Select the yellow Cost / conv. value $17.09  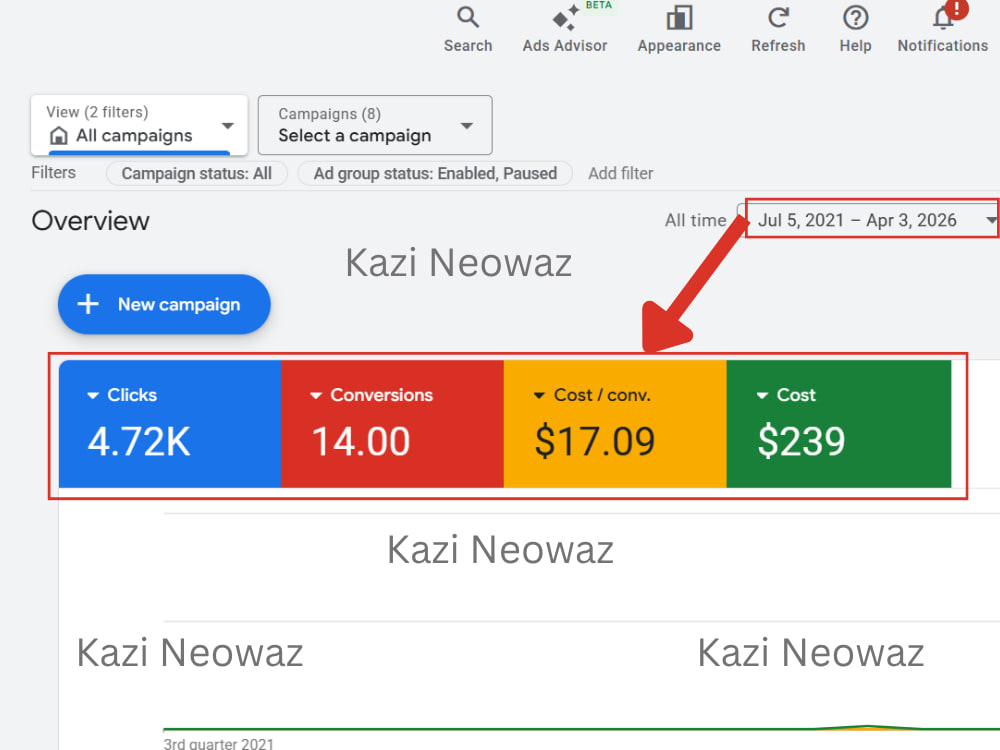tap(594, 441)
